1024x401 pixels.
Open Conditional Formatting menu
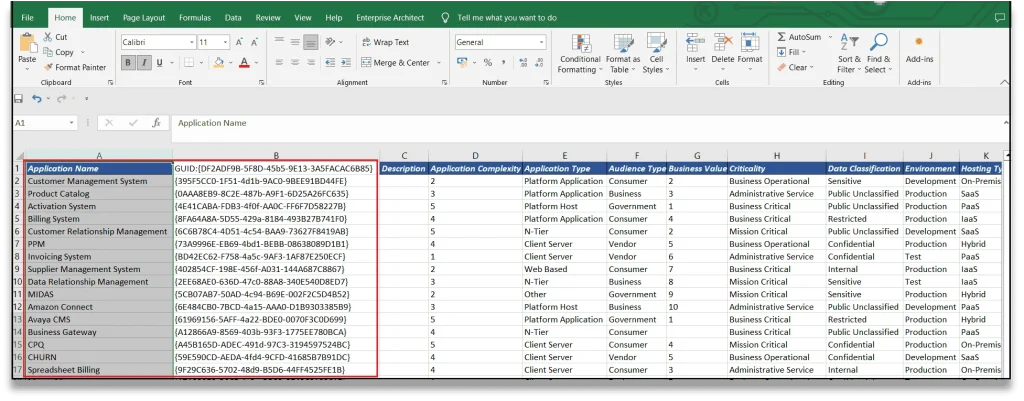pyautogui.click(x=580, y=54)
